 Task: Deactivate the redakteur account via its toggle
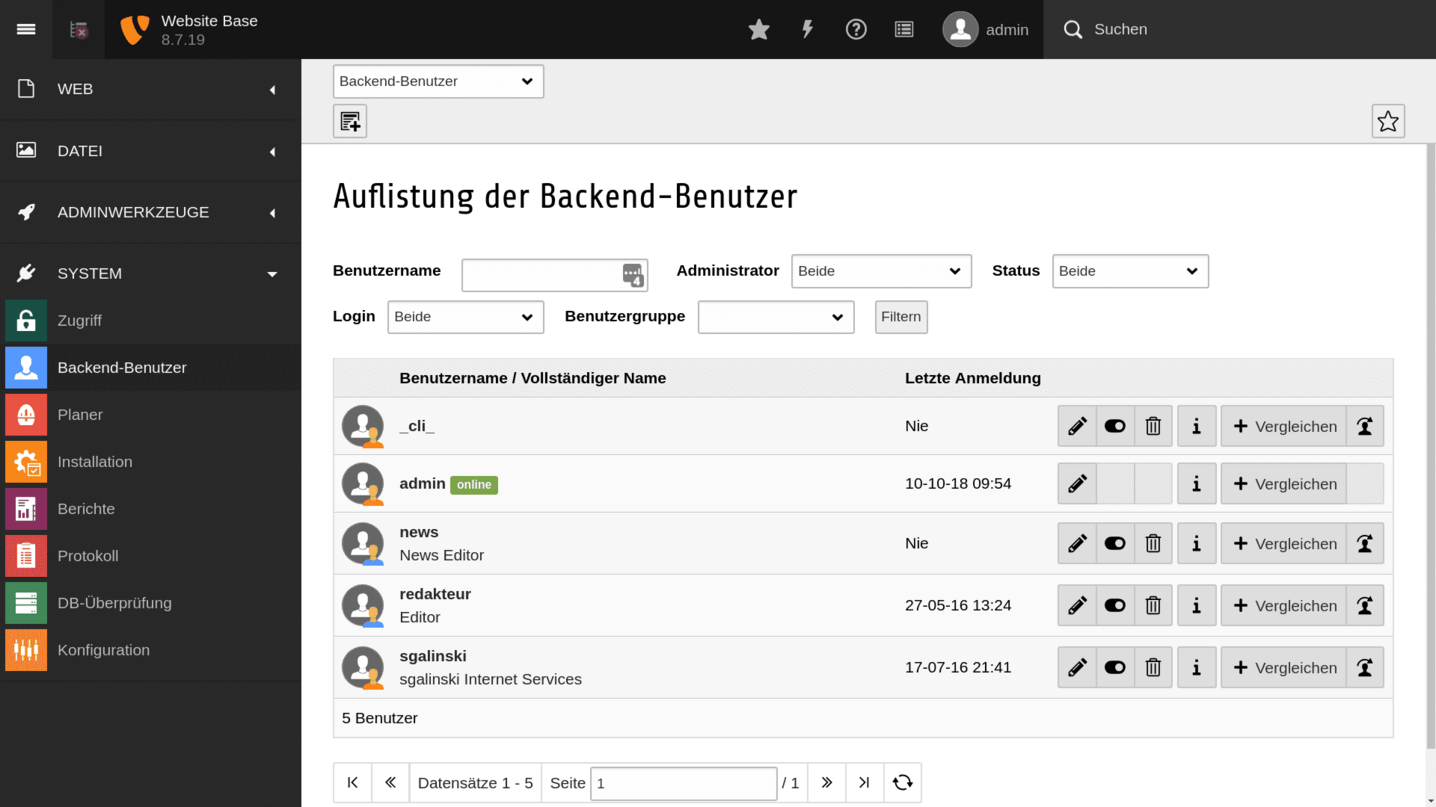pyautogui.click(x=1114, y=605)
